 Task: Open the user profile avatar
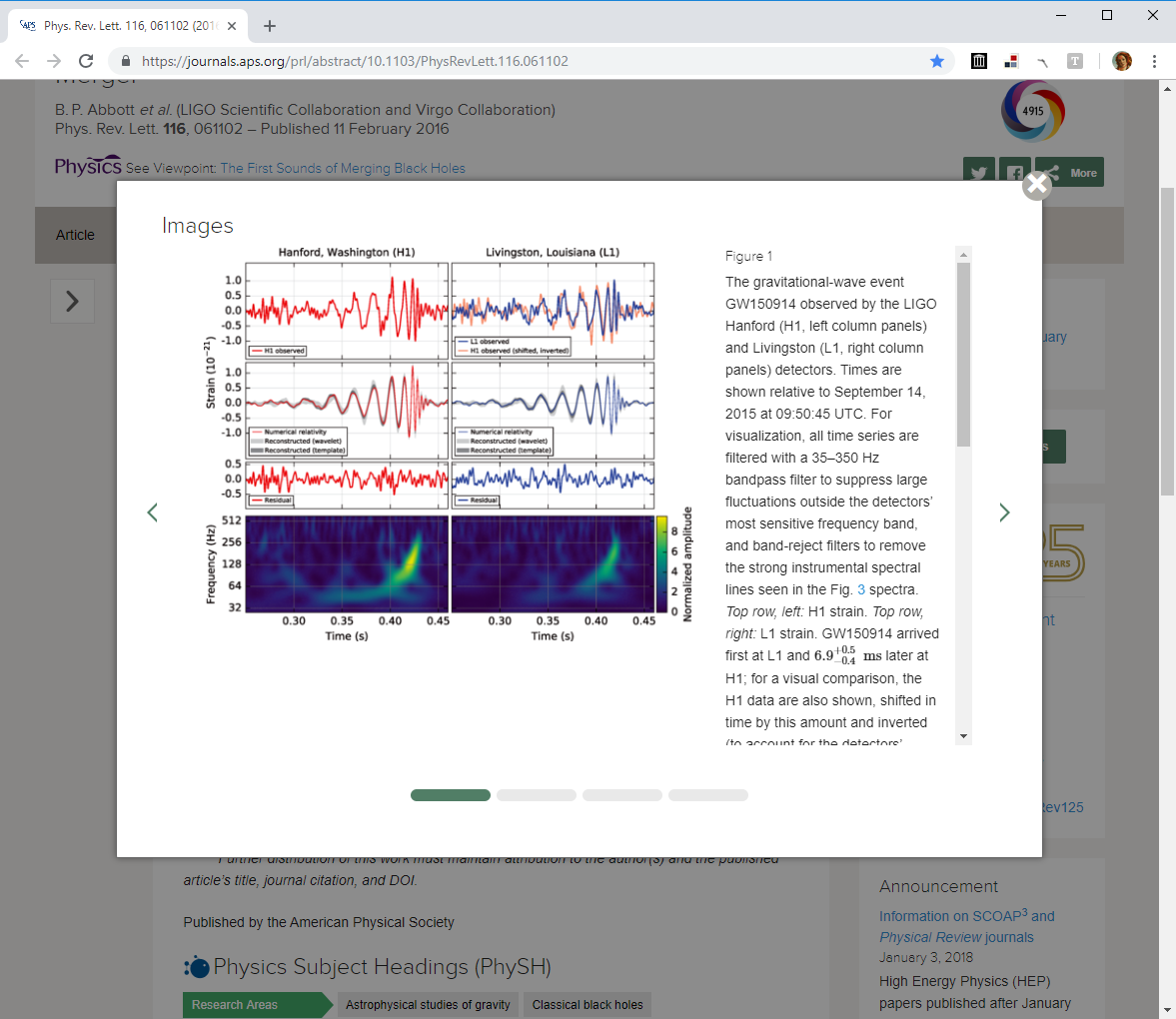point(1122,61)
